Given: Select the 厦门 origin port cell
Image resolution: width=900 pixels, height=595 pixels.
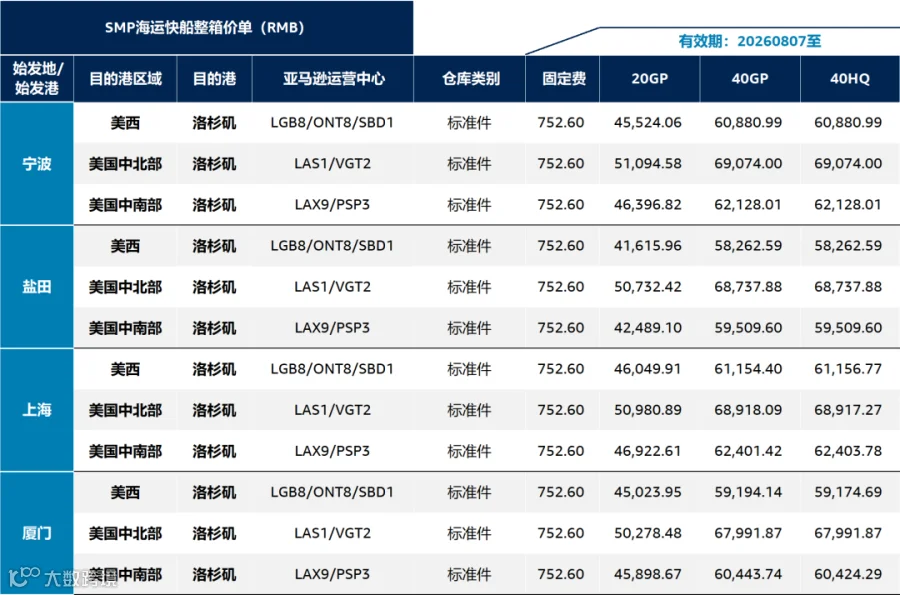Looking at the screenshot, I should 37,533.
